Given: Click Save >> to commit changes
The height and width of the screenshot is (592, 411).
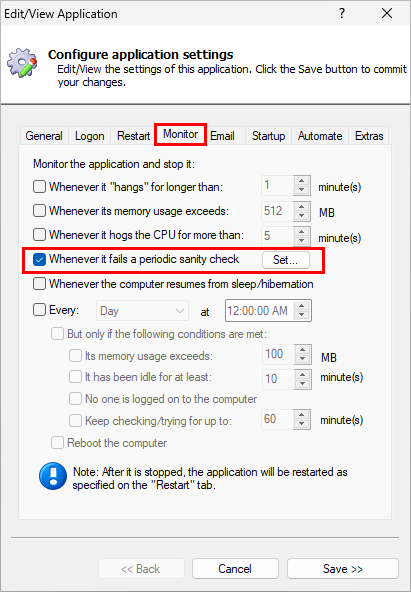Looking at the screenshot, I should 343,569.
